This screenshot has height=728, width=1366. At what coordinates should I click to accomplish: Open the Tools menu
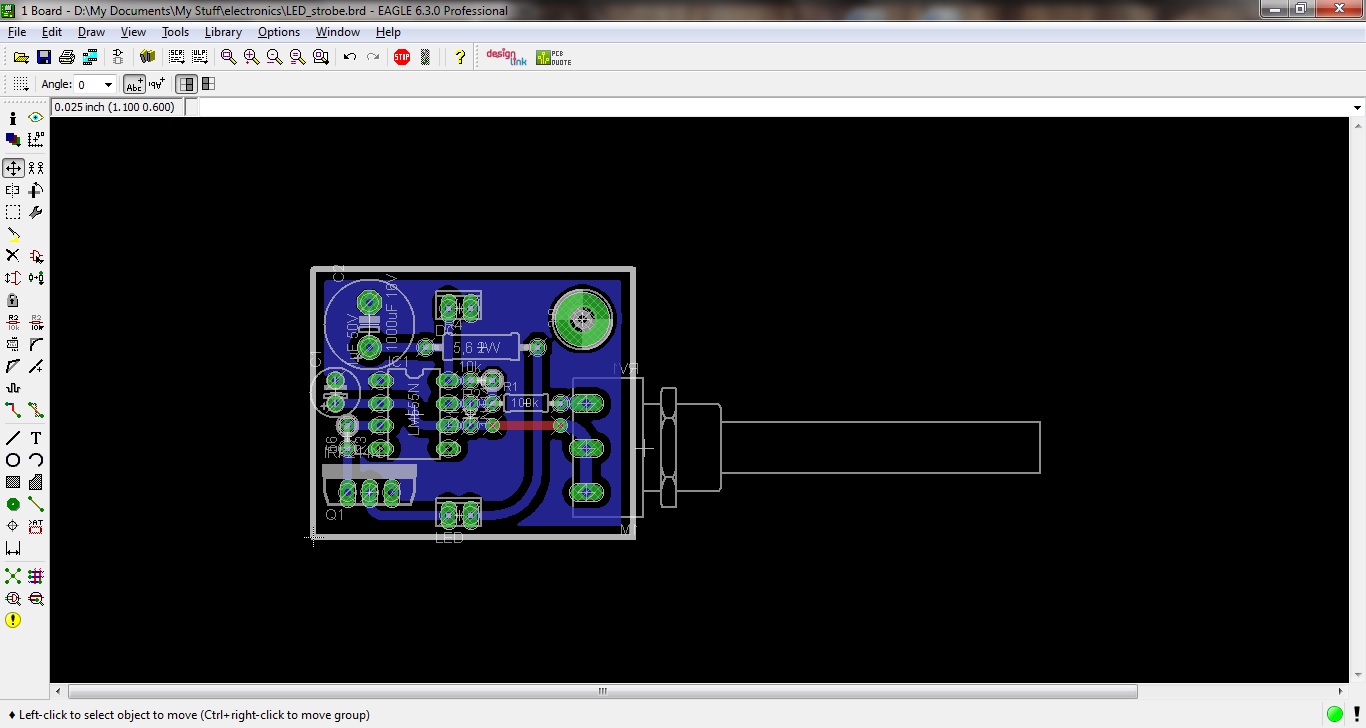[x=175, y=32]
